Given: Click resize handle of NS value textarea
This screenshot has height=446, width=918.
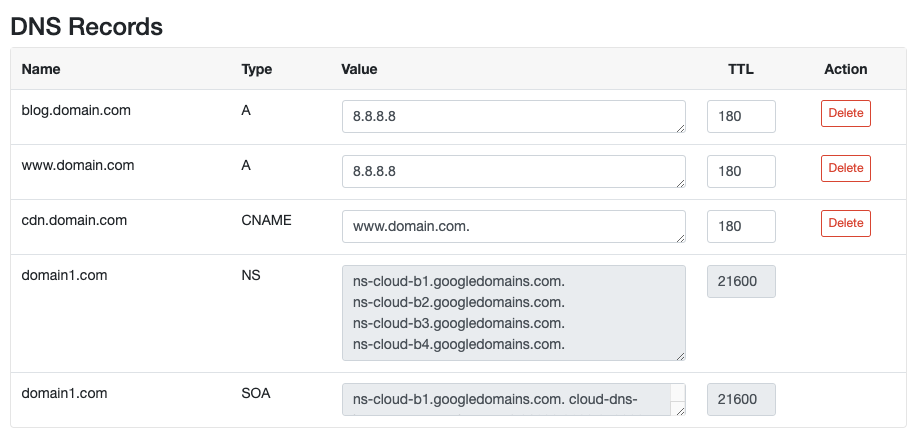Looking at the screenshot, I should click(680, 356).
